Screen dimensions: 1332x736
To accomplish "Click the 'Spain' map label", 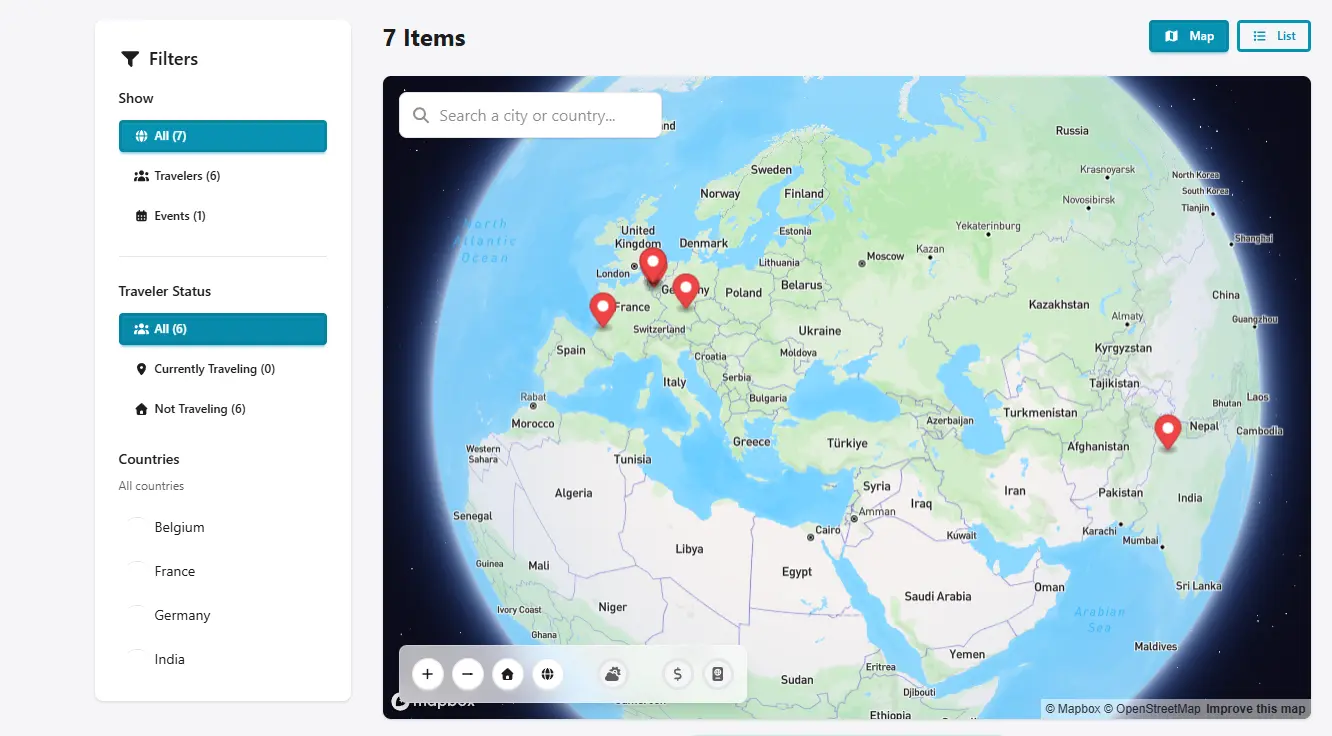I will click(x=571, y=350).
